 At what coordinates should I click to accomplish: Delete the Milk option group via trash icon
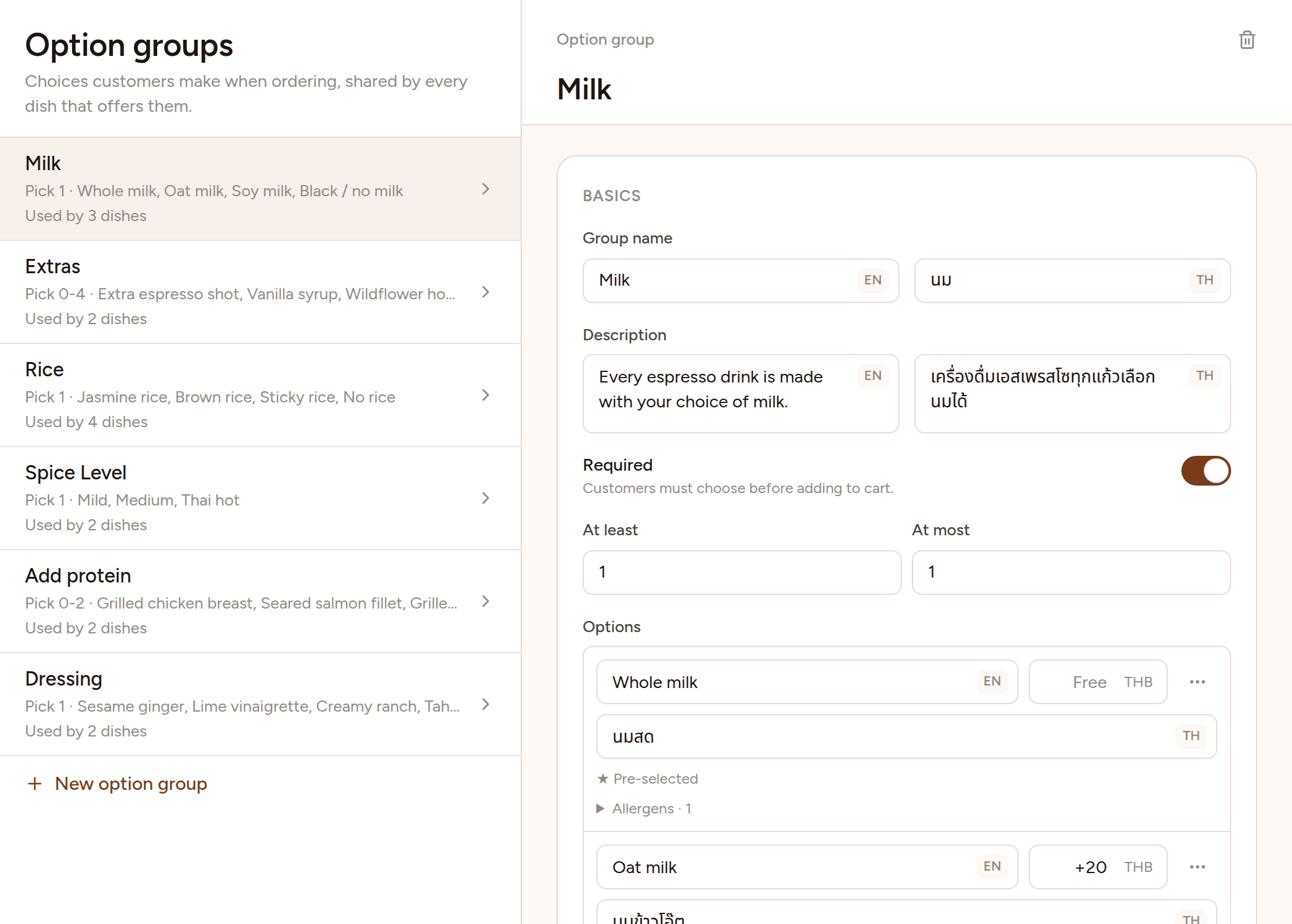(x=1247, y=40)
